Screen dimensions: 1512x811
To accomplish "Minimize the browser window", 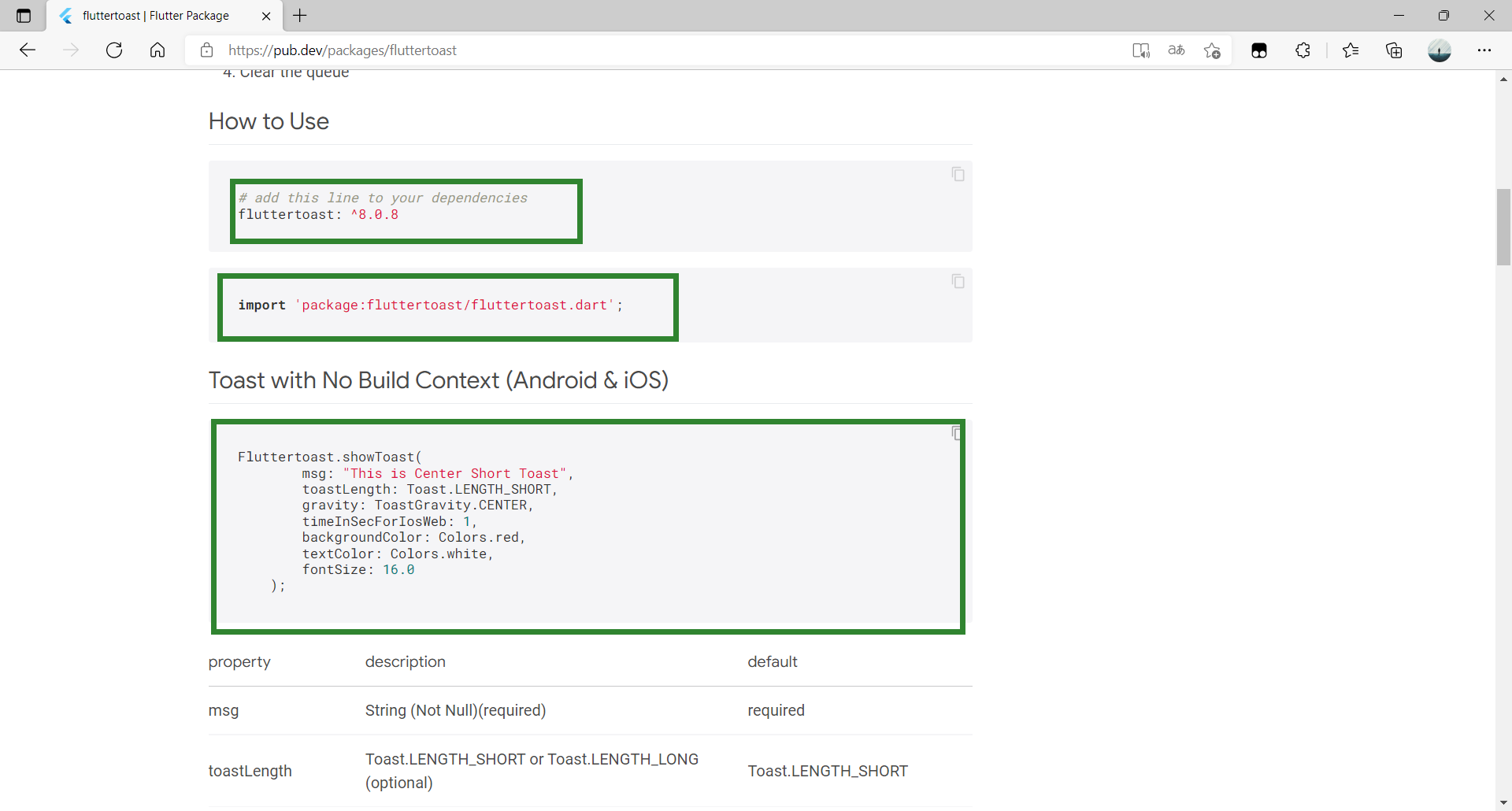I will [1399, 16].
